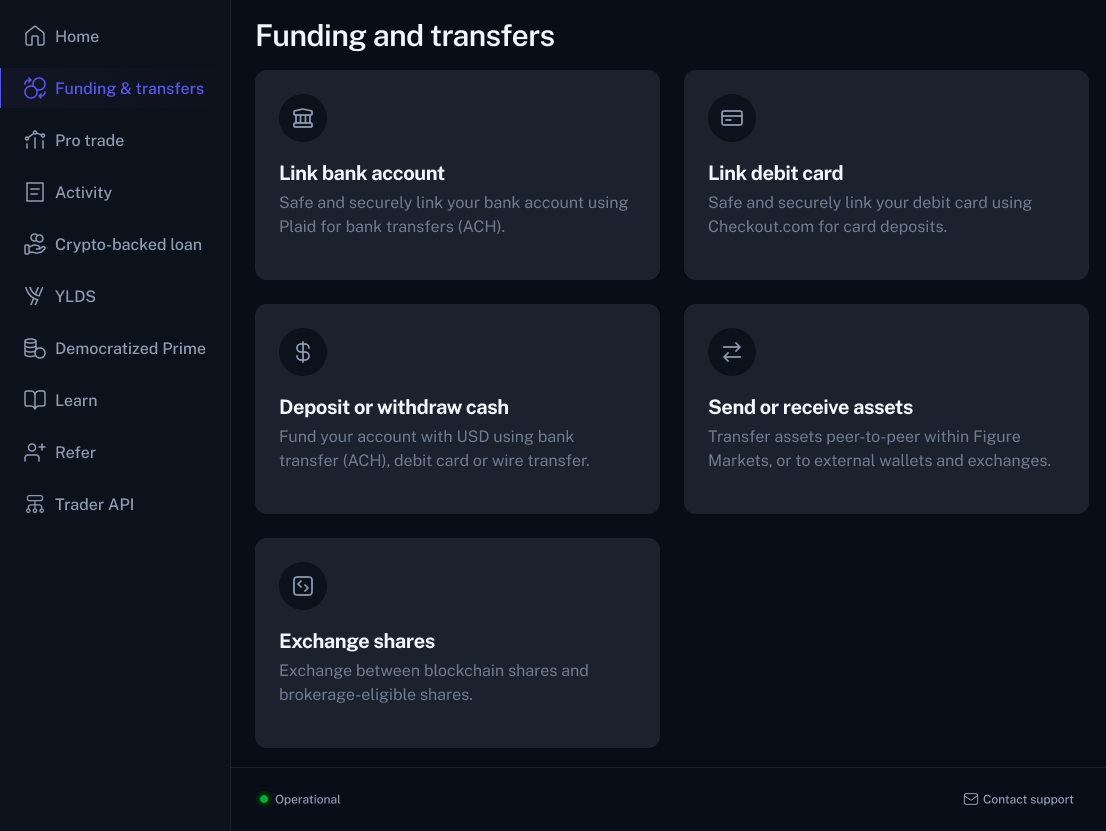Click the debit card icon
1106x831 pixels.
731,118
